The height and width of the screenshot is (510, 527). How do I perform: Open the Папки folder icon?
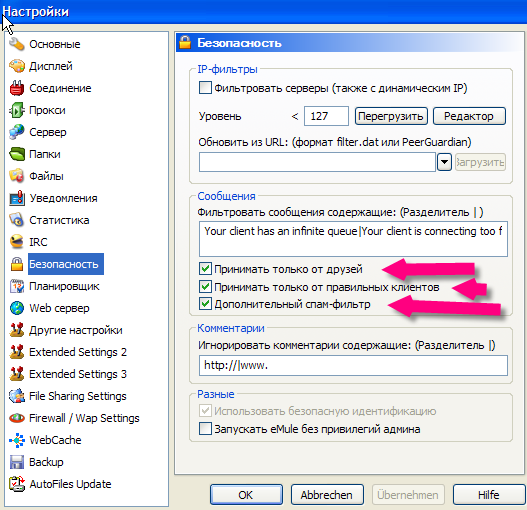point(16,154)
